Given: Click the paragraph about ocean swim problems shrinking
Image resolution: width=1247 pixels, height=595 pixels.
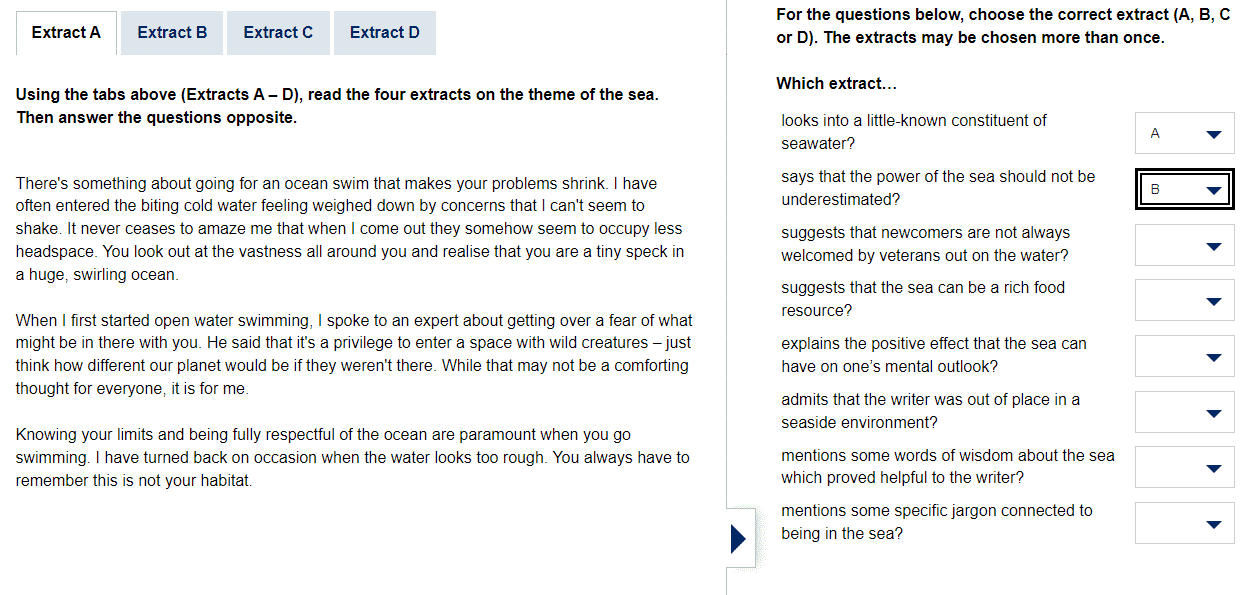Looking at the screenshot, I should coord(350,229).
